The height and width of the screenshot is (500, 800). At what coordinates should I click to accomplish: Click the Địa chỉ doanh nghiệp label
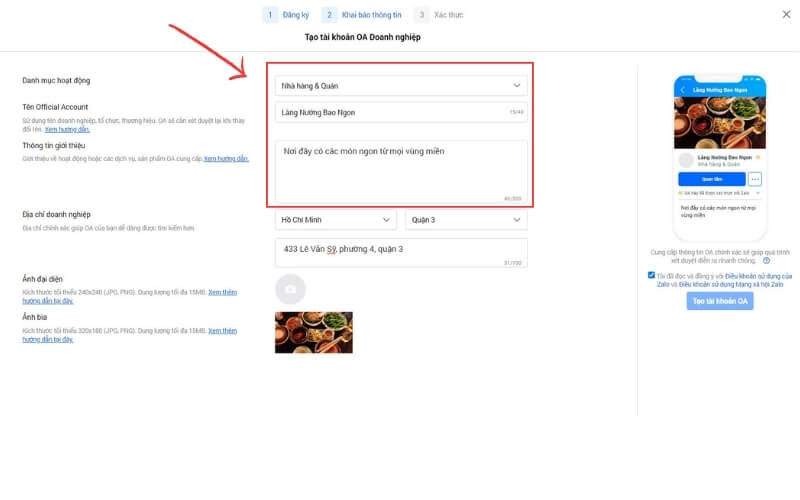point(56,214)
